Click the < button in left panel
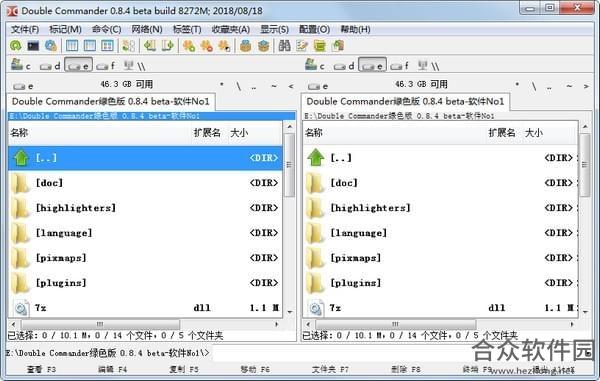This screenshot has height=381, width=600. tap(291, 86)
